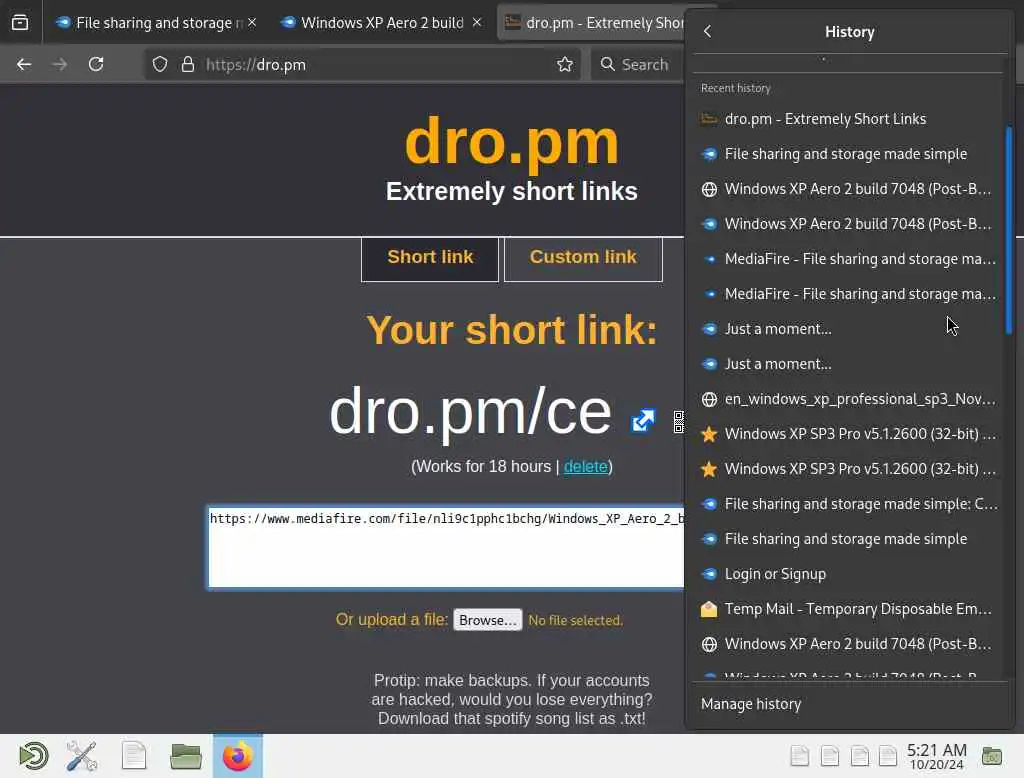Click the address bar showing https://dro.pm
1024x778 pixels.
pyautogui.click(x=362, y=64)
